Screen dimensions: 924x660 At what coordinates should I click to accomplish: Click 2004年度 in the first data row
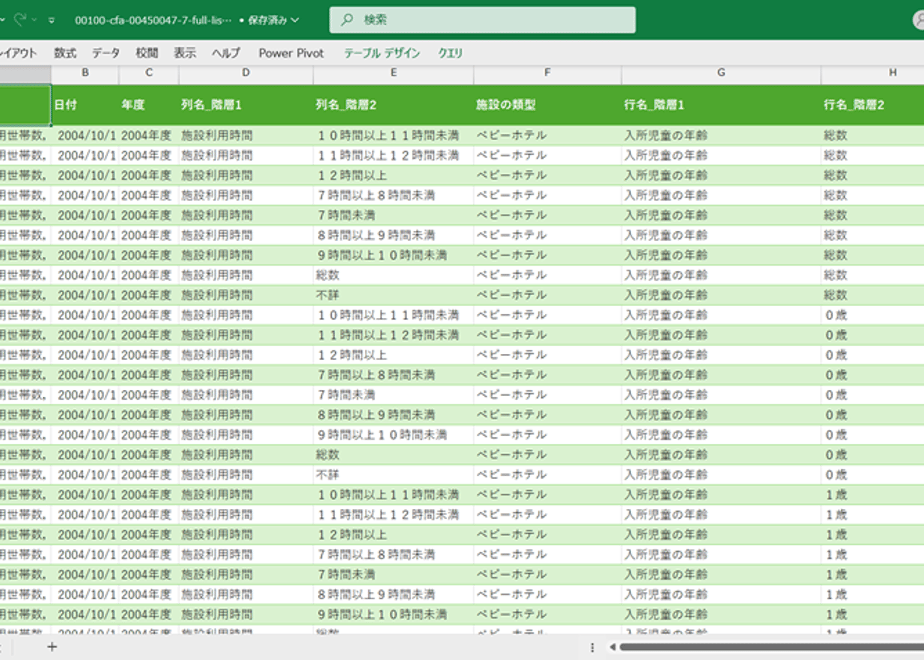(146, 136)
